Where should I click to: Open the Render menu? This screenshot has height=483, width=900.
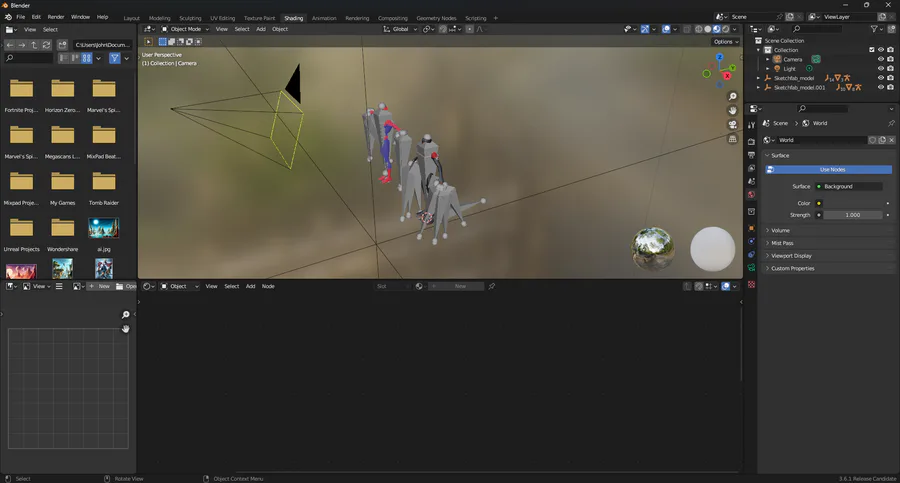click(x=56, y=17)
